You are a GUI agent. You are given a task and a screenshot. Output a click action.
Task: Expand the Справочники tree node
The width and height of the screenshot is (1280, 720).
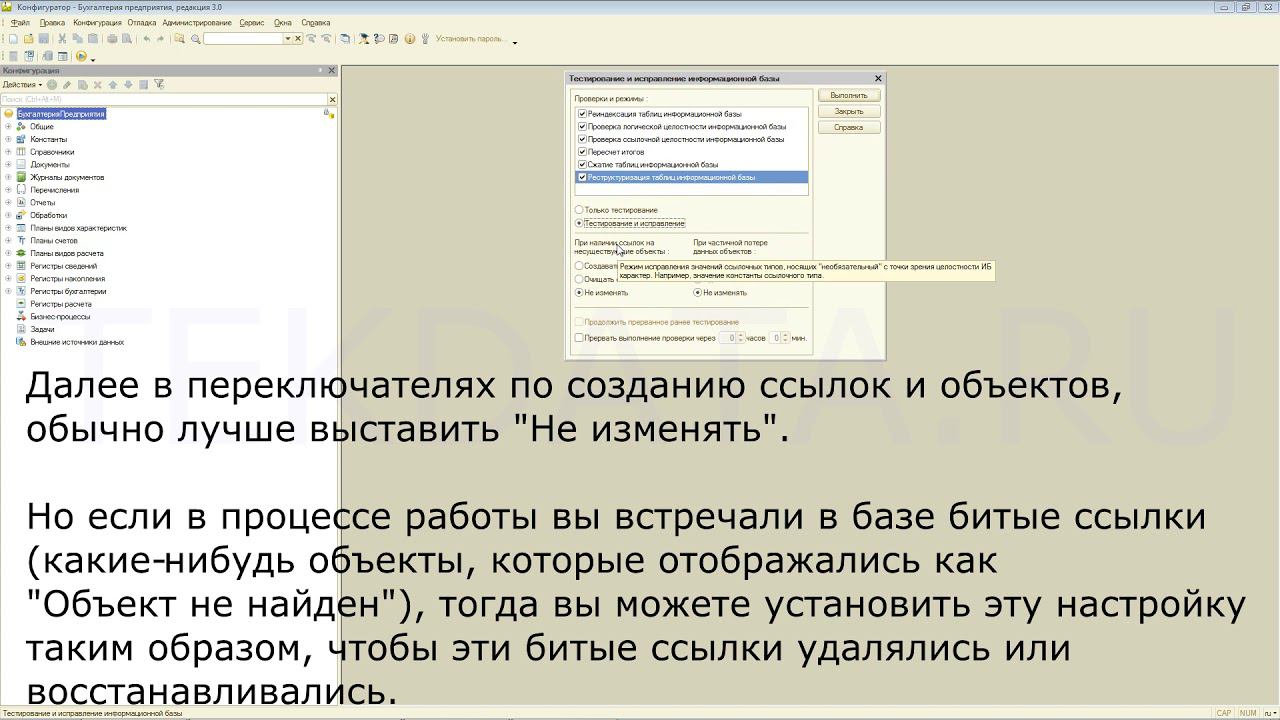pos(8,152)
